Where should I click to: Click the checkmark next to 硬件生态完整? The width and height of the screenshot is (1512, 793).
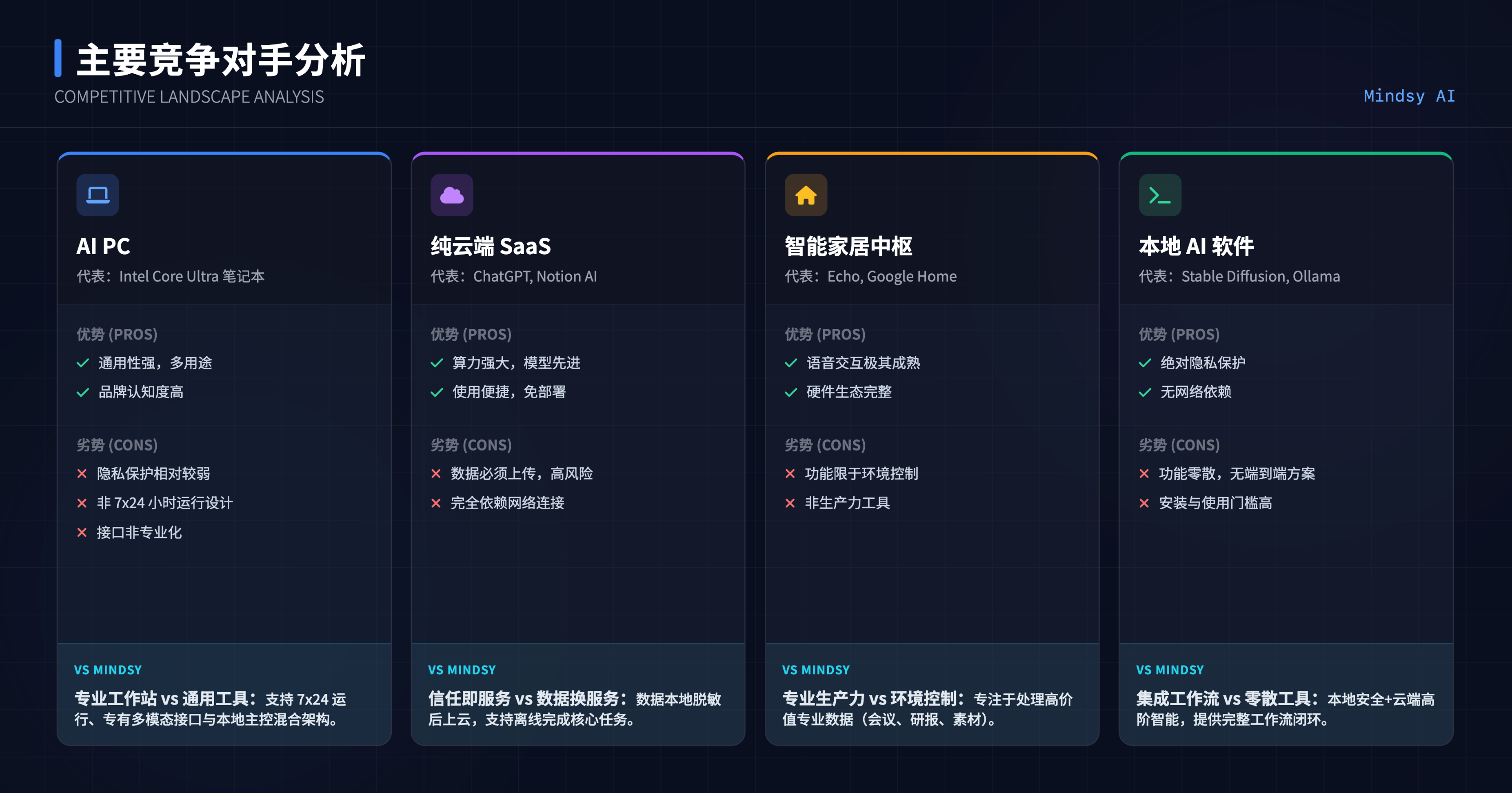[x=791, y=392]
